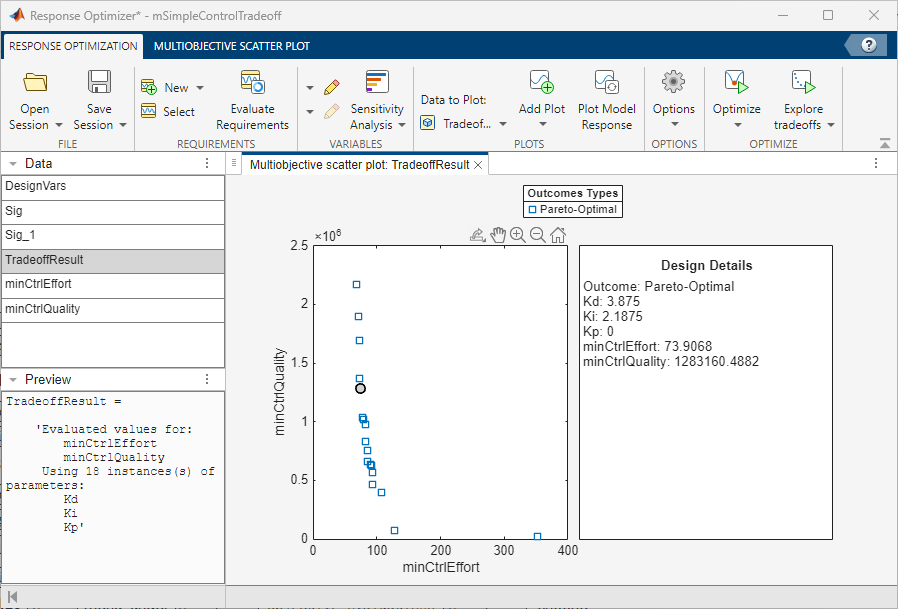
Task: Click the zoom in magnifier on plot
Action: click(x=518, y=235)
